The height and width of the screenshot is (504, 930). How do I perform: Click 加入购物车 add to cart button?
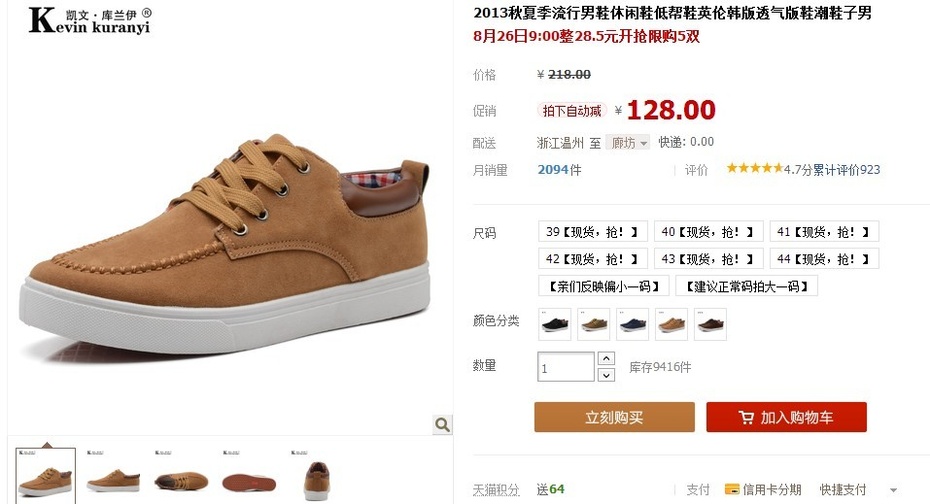[x=786, y=417]
